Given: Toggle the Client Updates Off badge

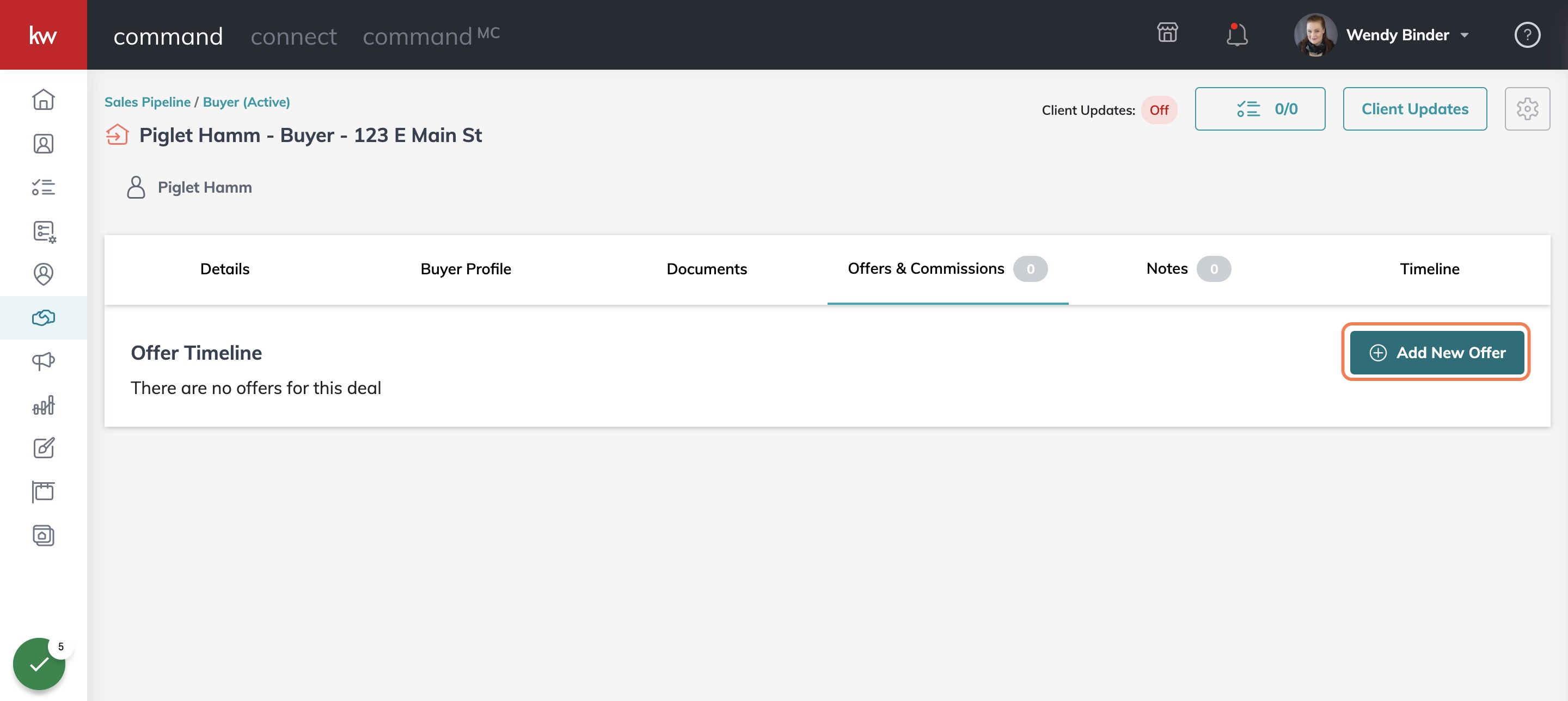Looking at the screenshot, I should click(1159, 110).
